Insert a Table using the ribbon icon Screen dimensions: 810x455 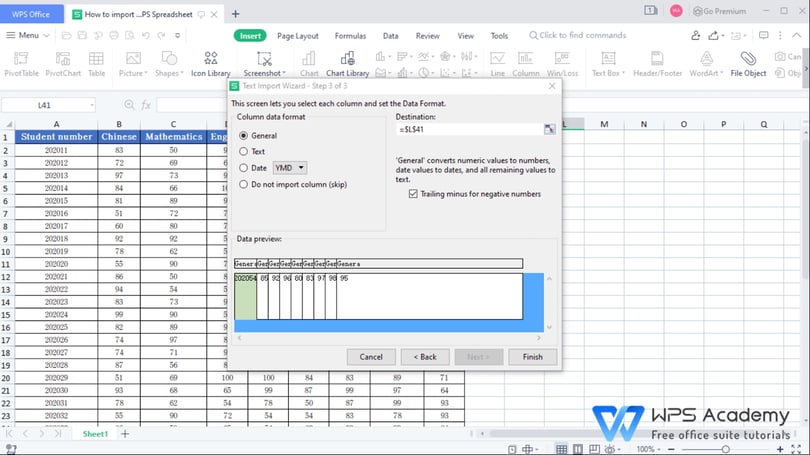pos(96,59)
